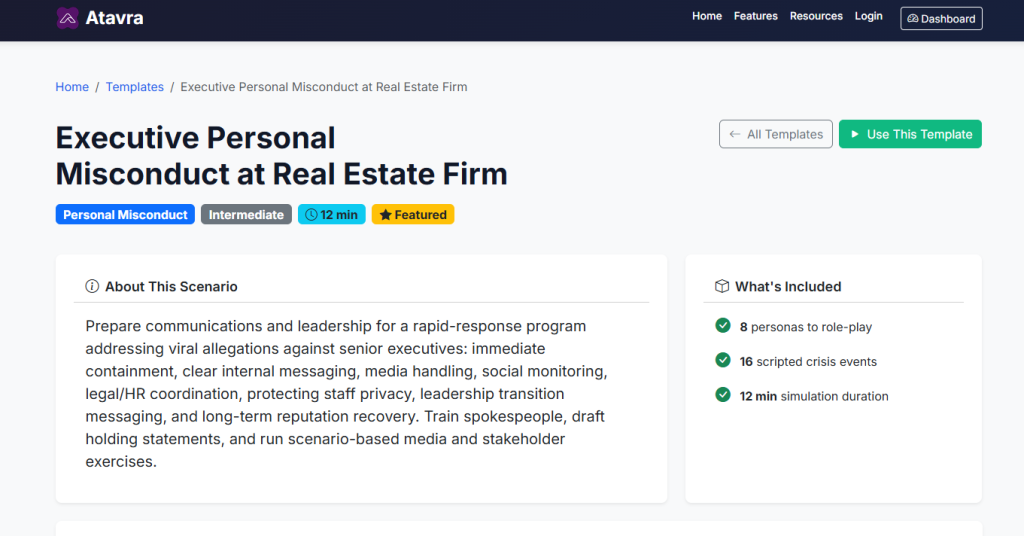Click the green check beside 16 scripted events
Screen dimensions: 1024x536
click(723, 361)
